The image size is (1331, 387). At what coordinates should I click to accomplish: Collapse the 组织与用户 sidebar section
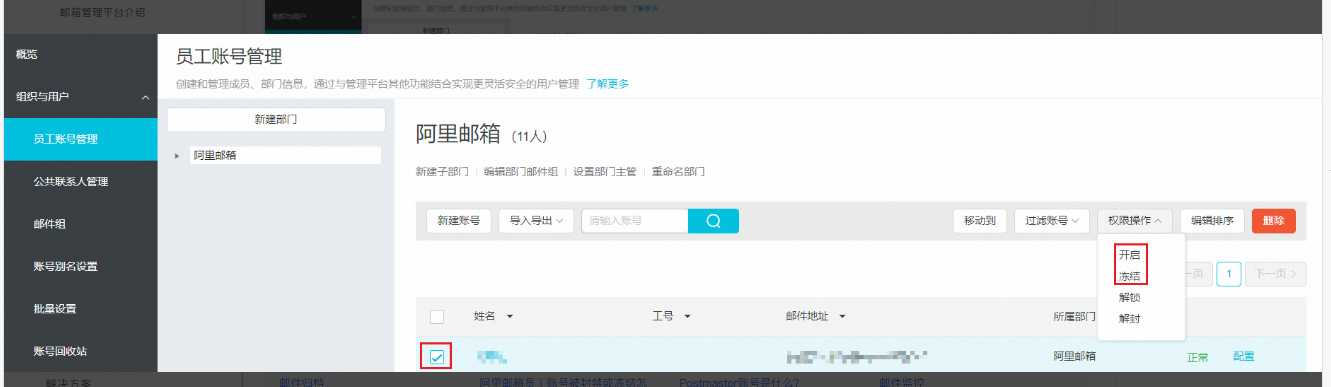point(145,97)
